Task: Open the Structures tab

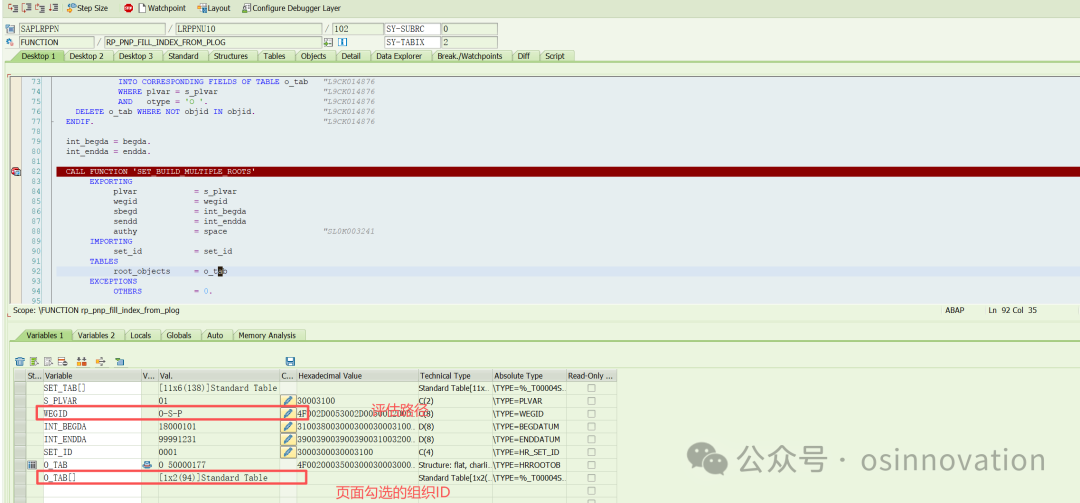Action: (x=230, y=56)
